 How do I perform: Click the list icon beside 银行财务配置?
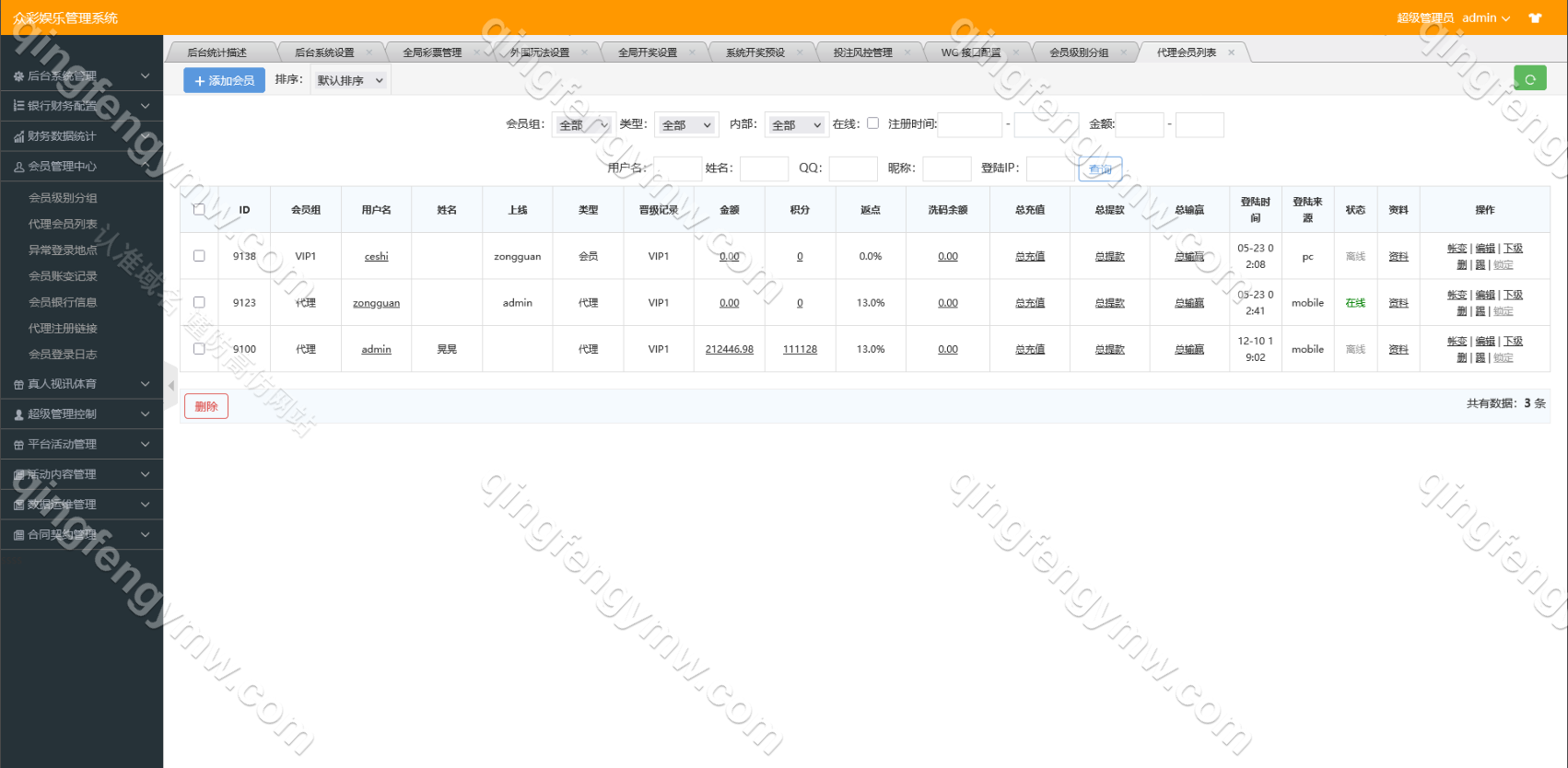point(18,106)
